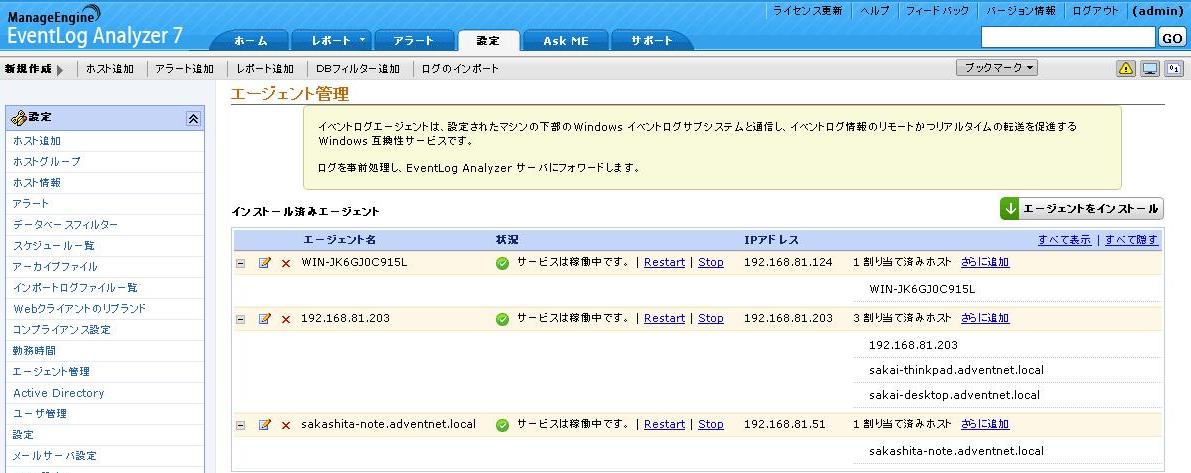Click the 設定 panel header icon
Image resolution: width=1191 pixels, height=473 pixels.
18,118
